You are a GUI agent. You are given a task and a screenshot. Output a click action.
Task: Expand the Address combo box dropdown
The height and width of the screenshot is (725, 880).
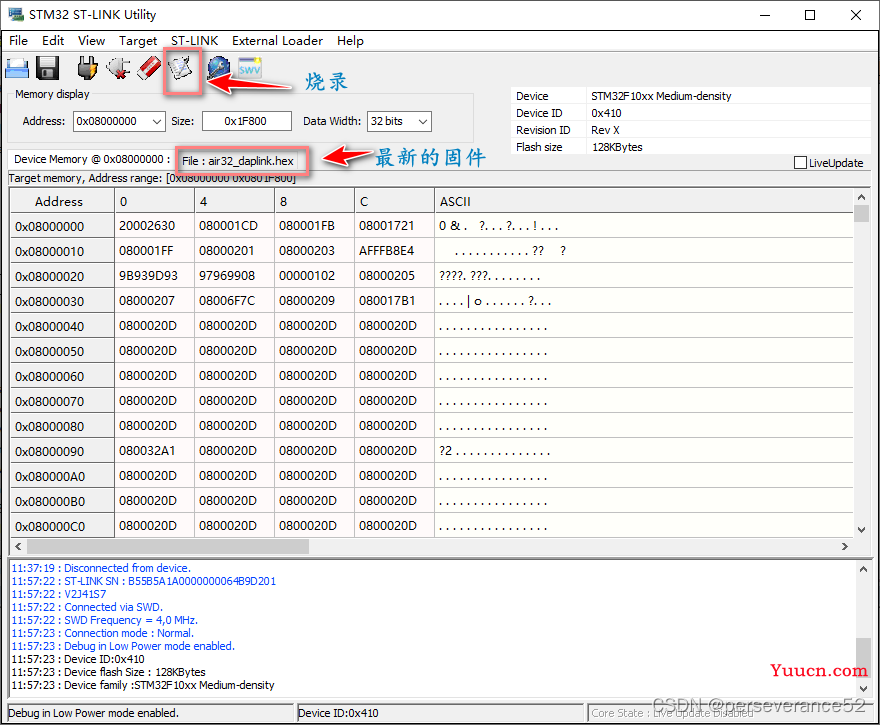[157, 121]
